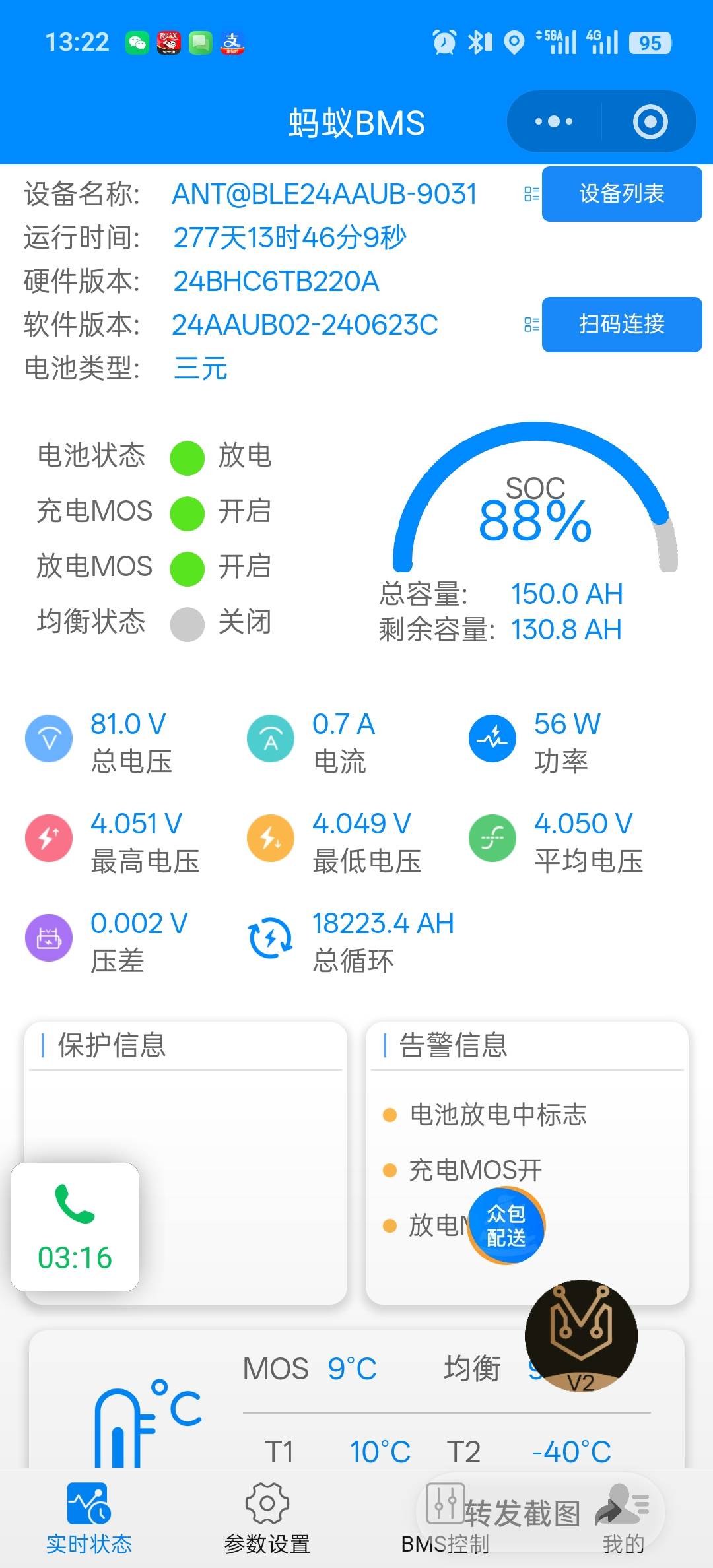The height and width of the screenshot is (1568, 713).
Task: Tap the total voltage icon
Action: point(49,738)
